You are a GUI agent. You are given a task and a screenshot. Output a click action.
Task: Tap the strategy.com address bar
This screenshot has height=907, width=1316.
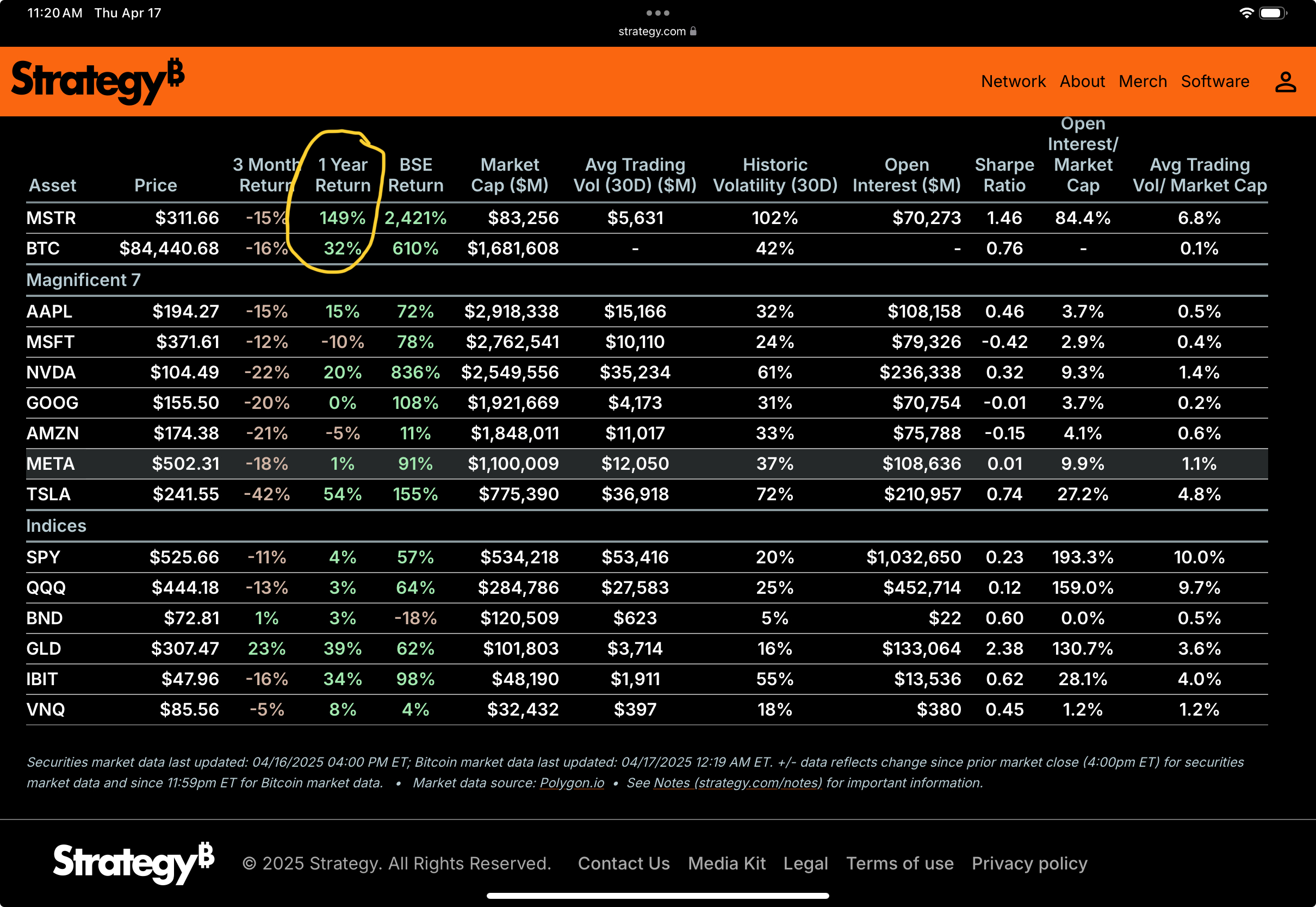click(657, 31)
